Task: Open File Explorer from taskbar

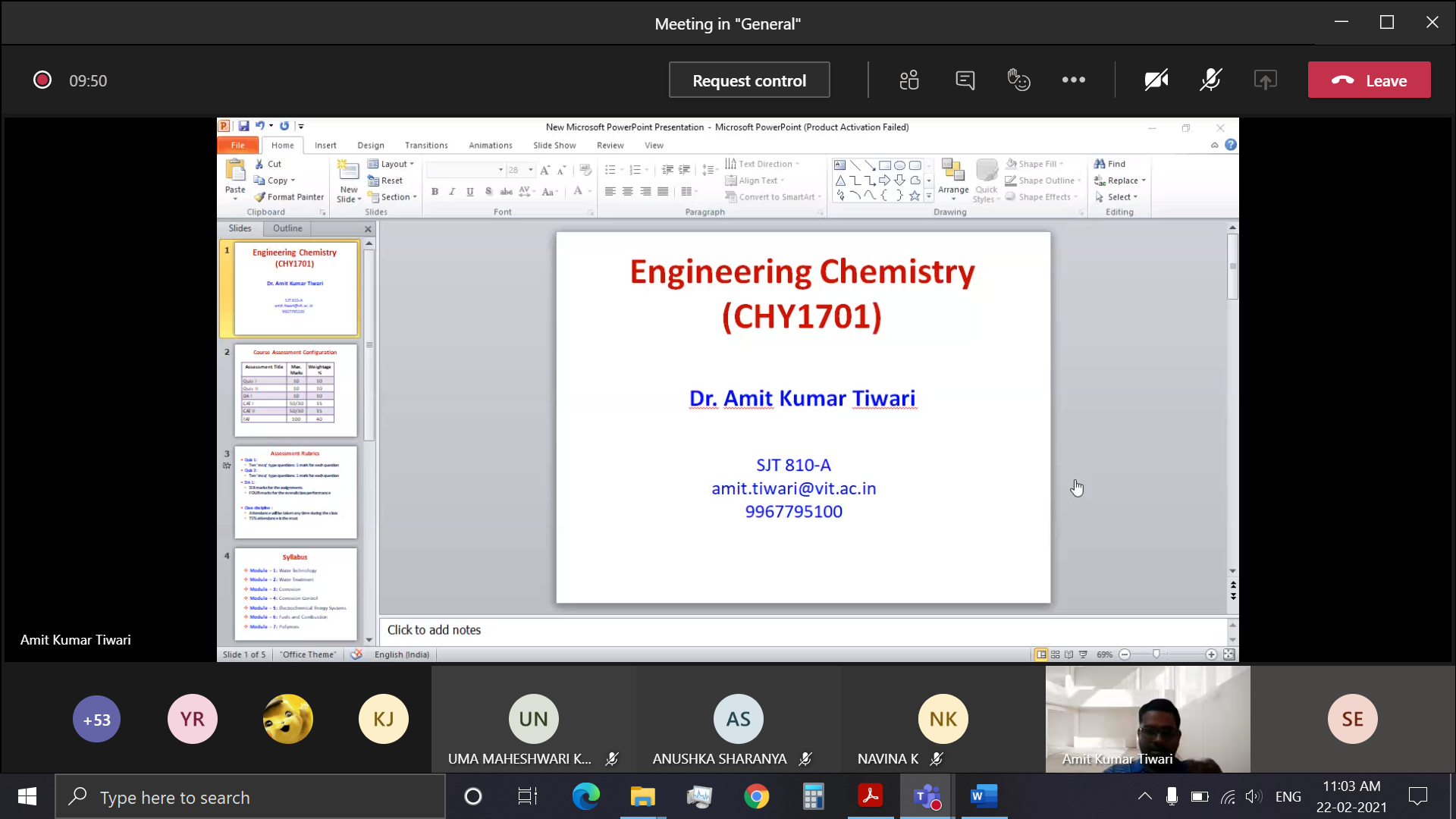Action: [x=642, y=796]
